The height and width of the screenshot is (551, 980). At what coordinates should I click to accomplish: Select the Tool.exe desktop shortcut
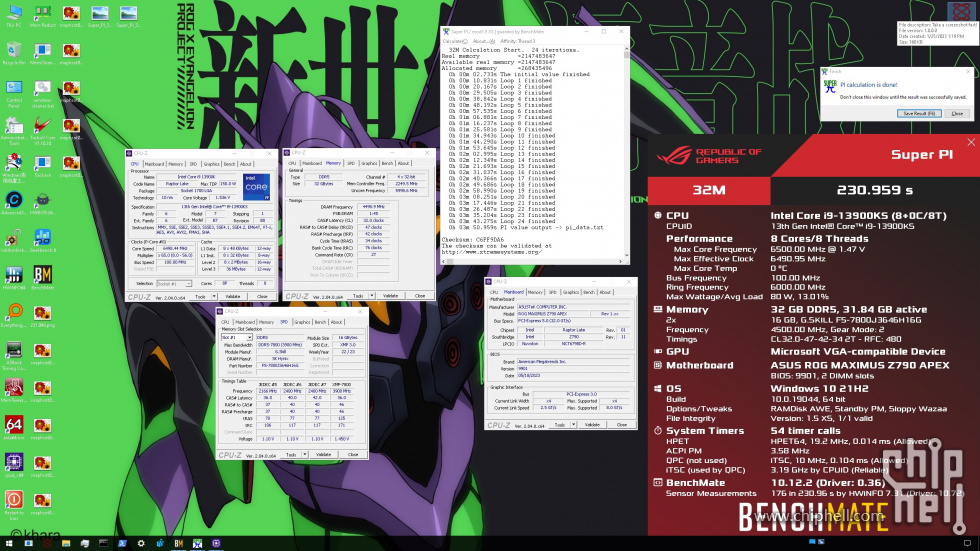click(x=42, y=167)
